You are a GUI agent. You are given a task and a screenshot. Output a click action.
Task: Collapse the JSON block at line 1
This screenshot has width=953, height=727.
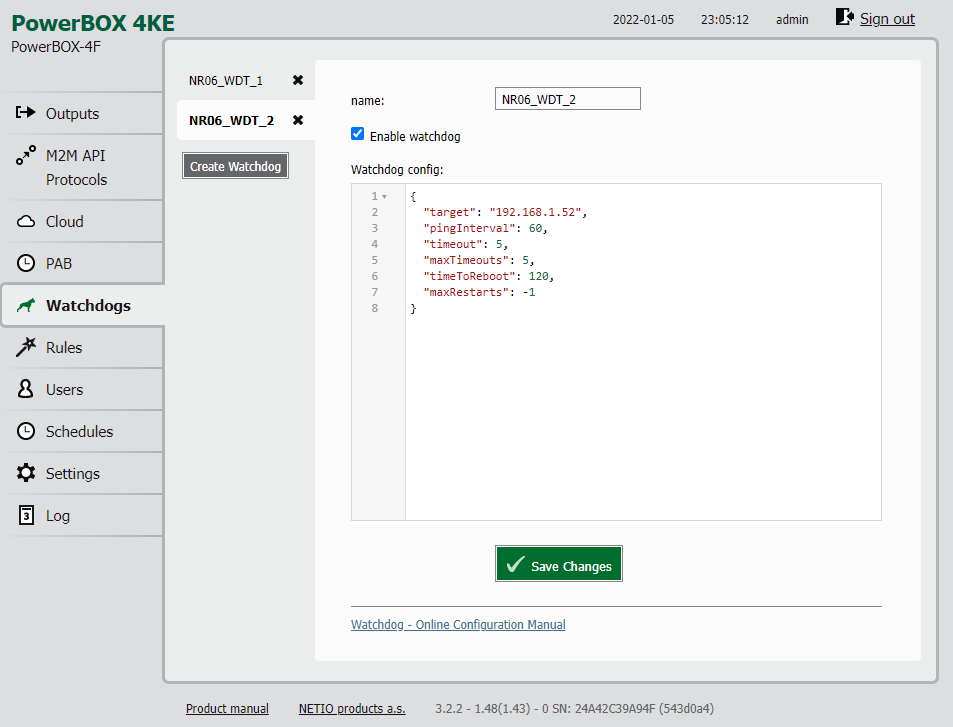[385, 197]
